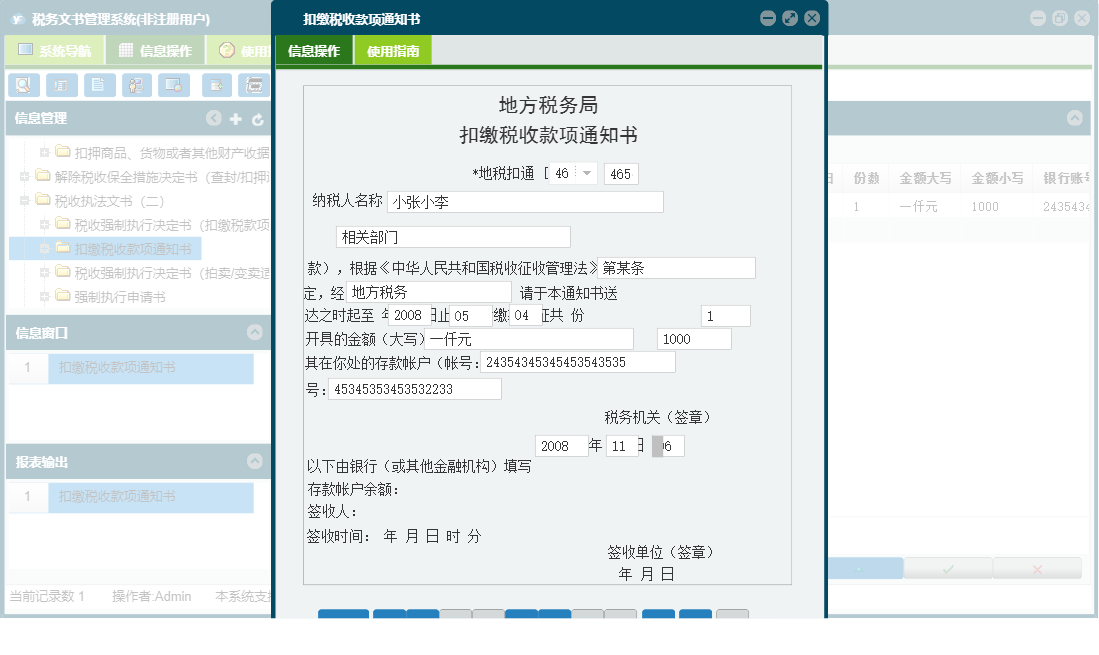Collapse the right panel header chevron
Screen dimensions: 1099x655
(x=1074, y=118)
